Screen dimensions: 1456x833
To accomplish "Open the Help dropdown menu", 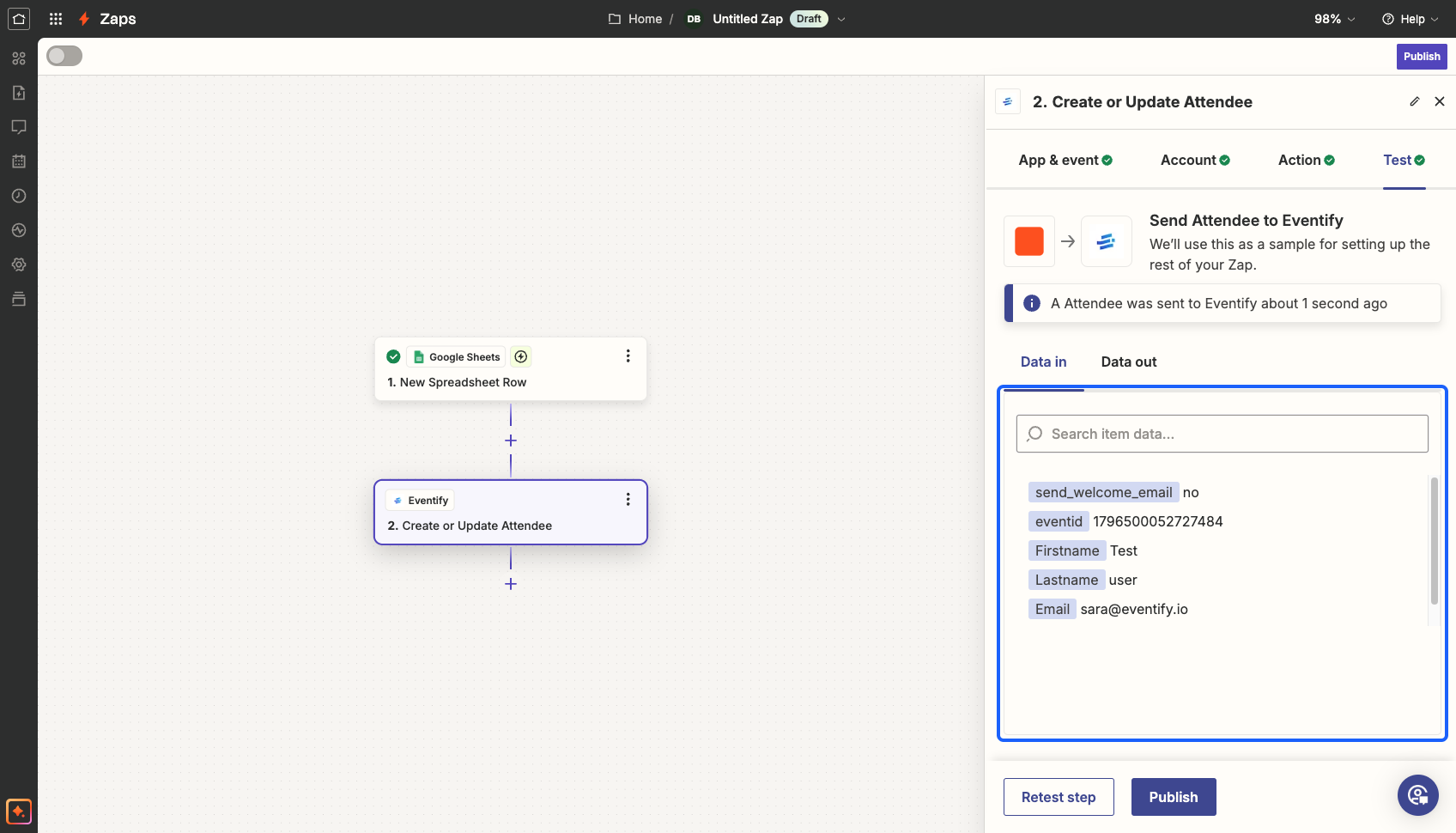I will (x=1410, y=19).
